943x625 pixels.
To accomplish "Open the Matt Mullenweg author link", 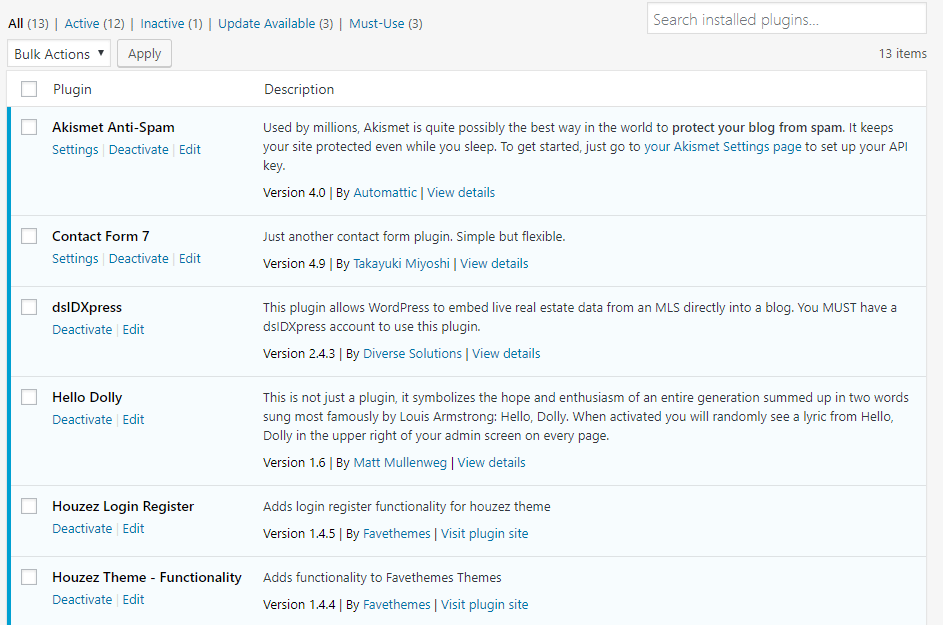I will click(x=400, y=463).
